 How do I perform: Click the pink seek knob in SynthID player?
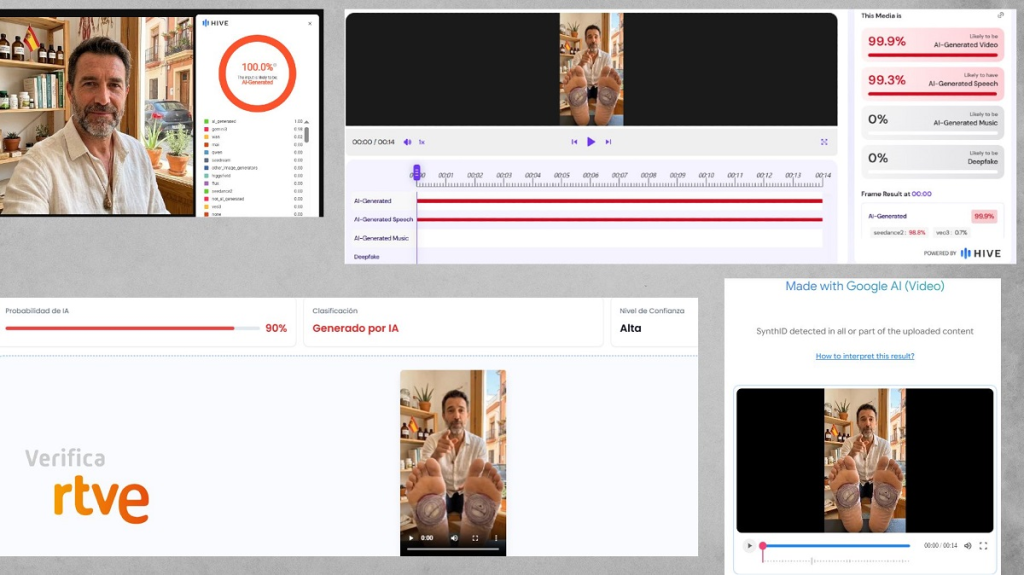763,546
